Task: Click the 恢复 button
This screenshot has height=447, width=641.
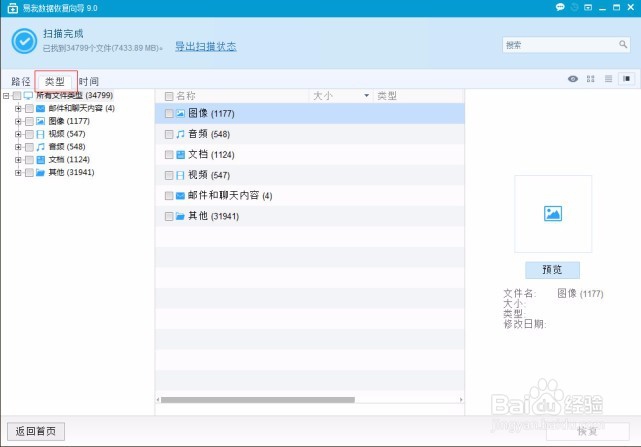Action: [587, 431]
